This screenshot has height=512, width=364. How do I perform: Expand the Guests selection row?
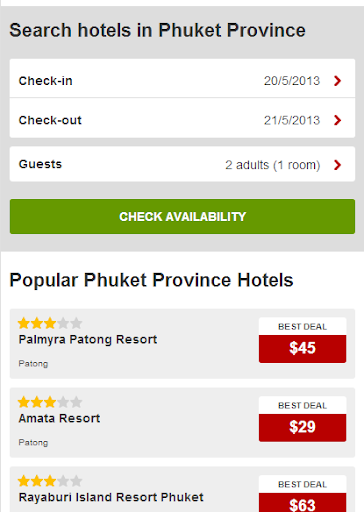[182, 164]
